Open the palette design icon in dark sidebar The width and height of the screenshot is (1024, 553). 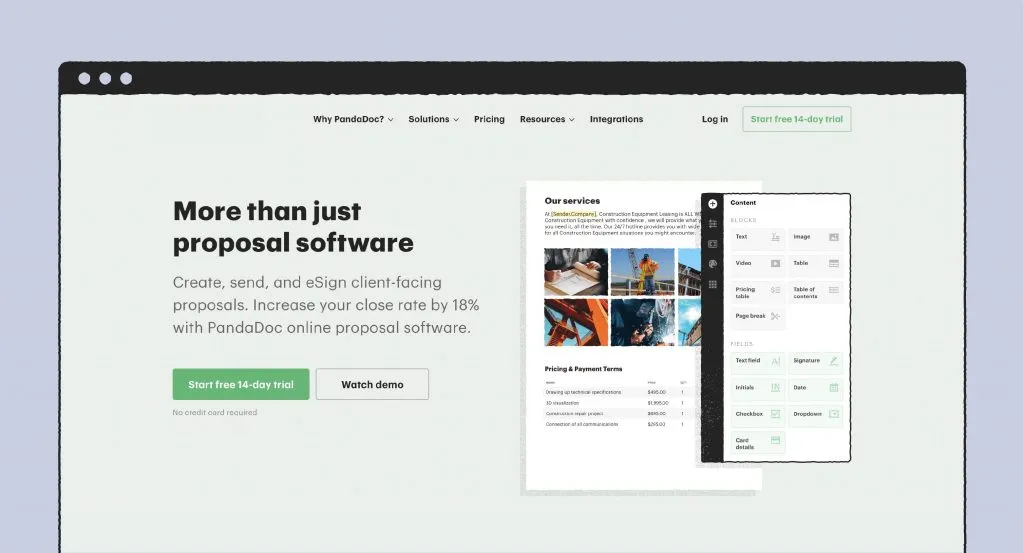click(x=712, y=264)
